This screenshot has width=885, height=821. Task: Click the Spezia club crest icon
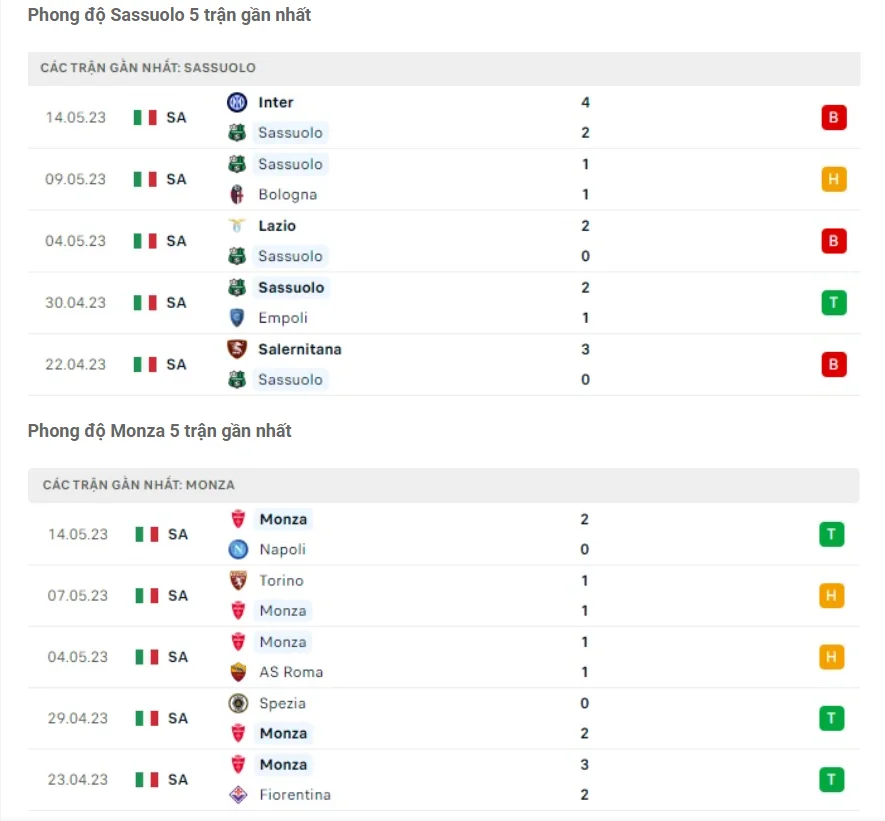[x=234, y=703]
